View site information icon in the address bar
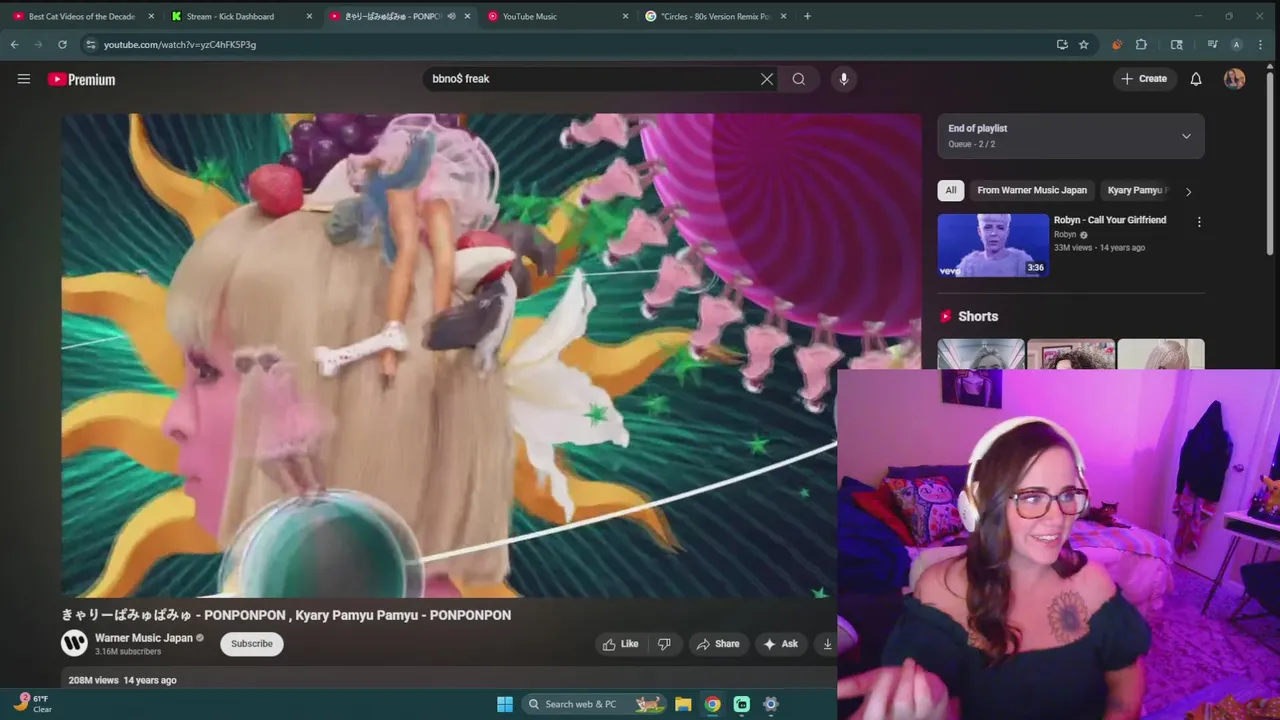This screenshot has width=1280, height=720. pos(90,44)
